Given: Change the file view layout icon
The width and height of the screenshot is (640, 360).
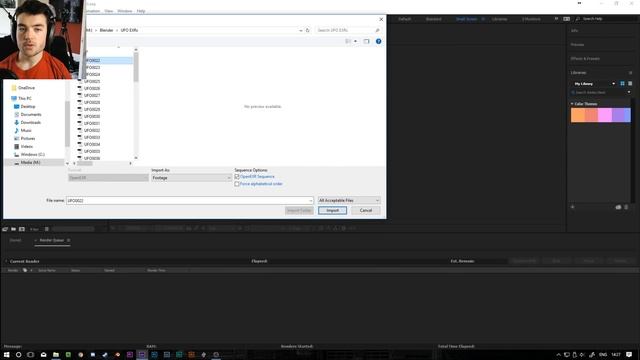Looking at the screenshot, I should 348,41.
